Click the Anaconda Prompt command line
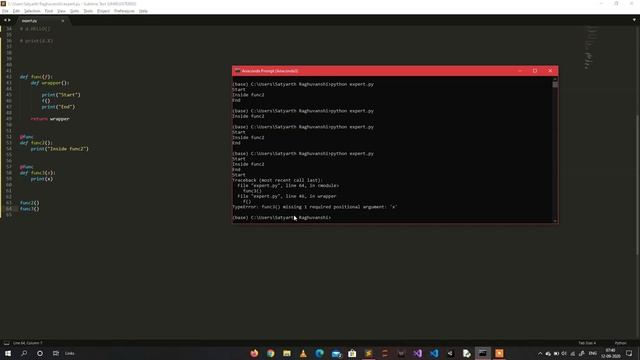 pyautogui.click(x=282, y=218)
